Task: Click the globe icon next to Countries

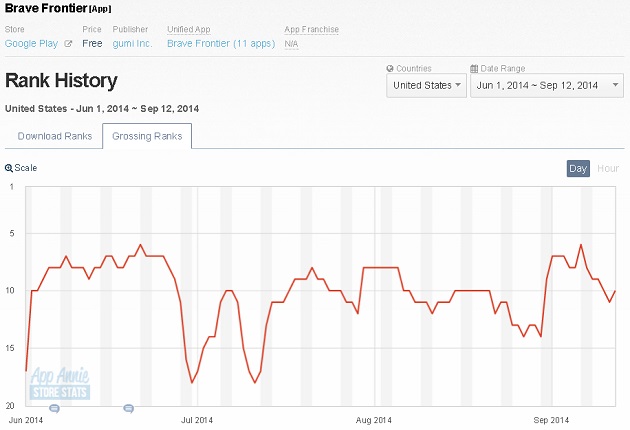Action: pos(390,68)
